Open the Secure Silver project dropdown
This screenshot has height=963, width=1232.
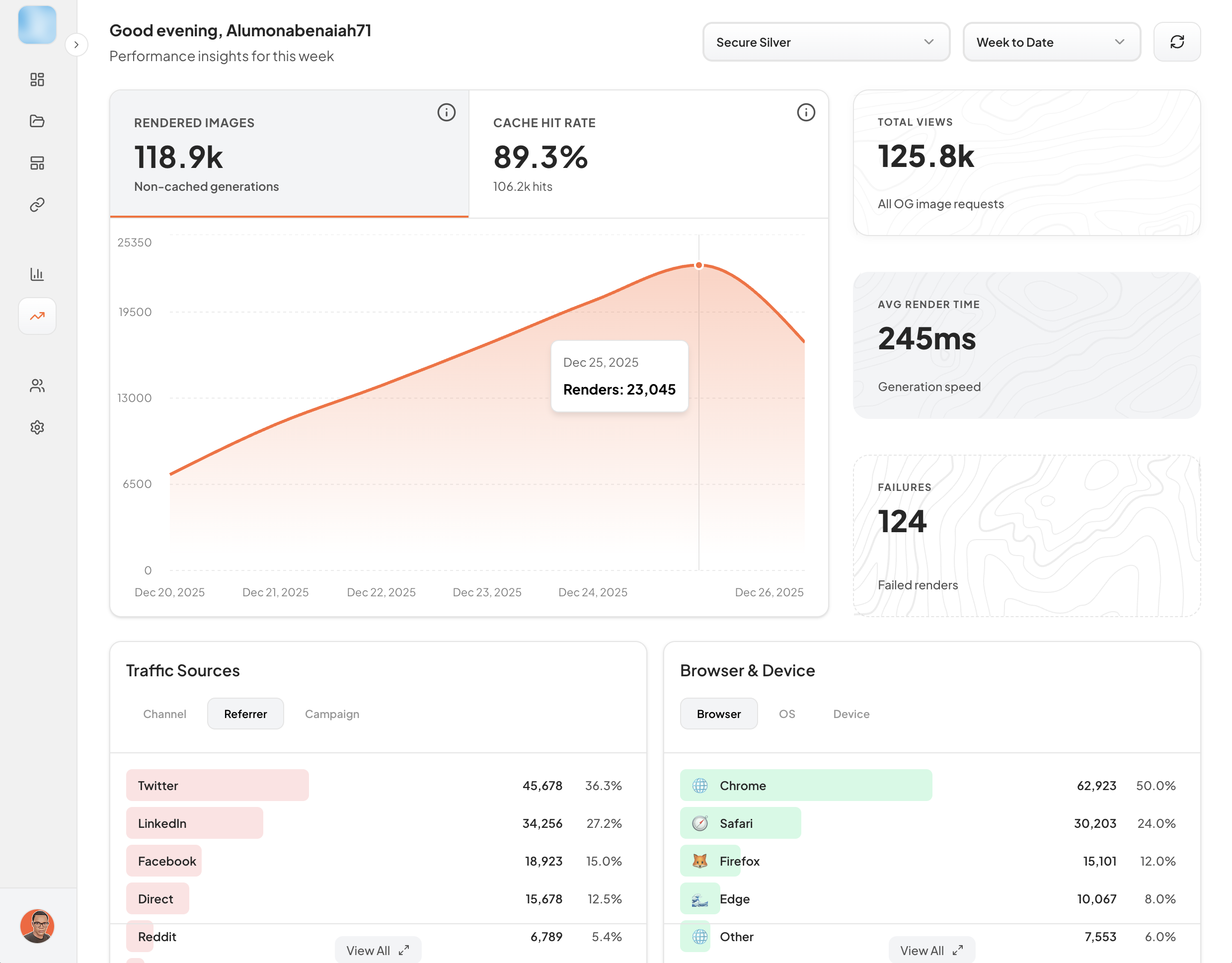click(825, 42)
